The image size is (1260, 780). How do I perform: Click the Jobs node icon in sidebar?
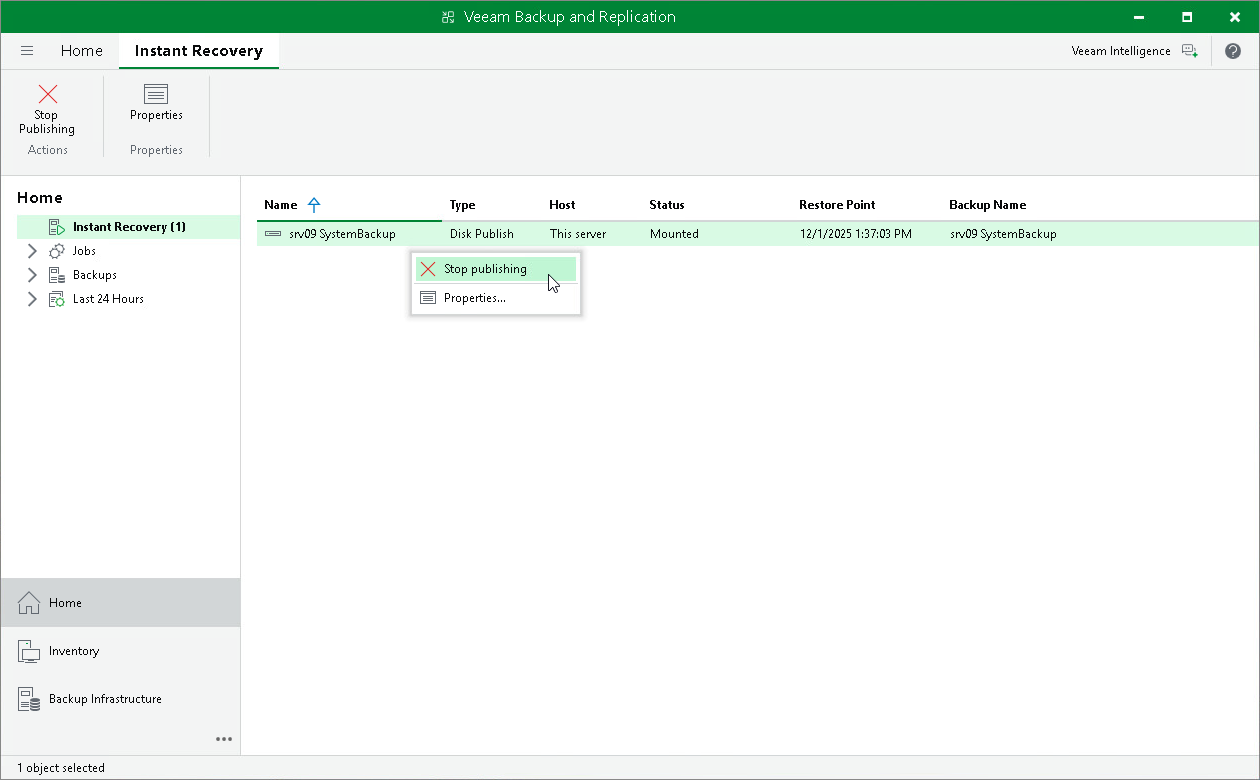point(55,250)
